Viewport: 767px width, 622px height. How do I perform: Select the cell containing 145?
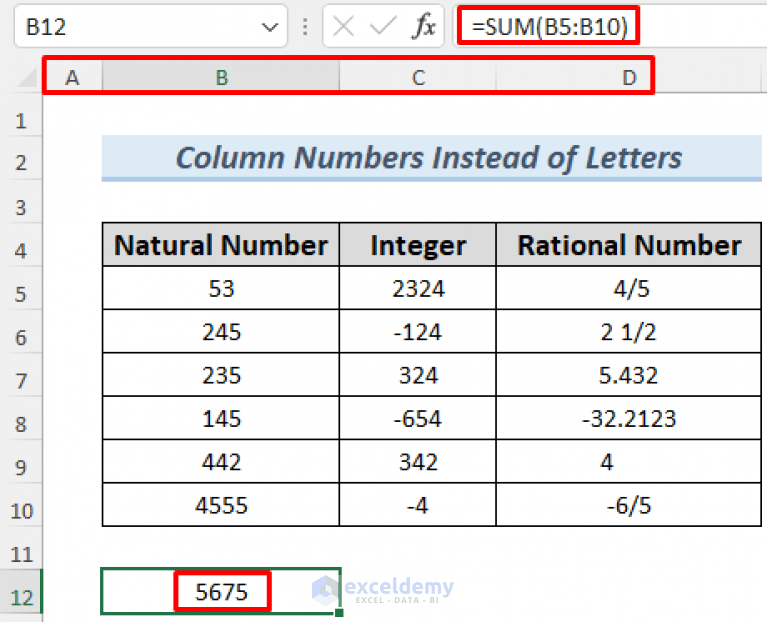click(x=221, y=418)
